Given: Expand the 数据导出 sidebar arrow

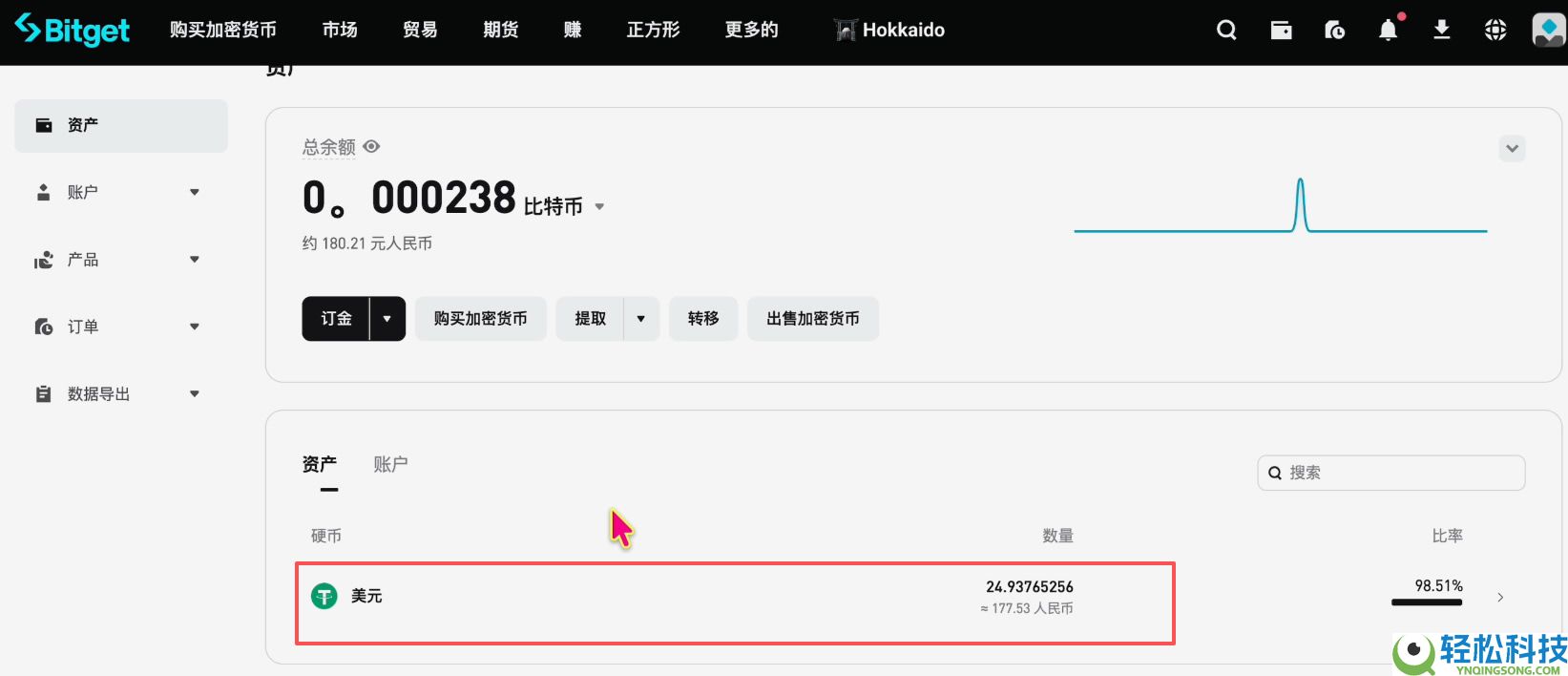Looking at the screenshot, I should coord(195,393).
